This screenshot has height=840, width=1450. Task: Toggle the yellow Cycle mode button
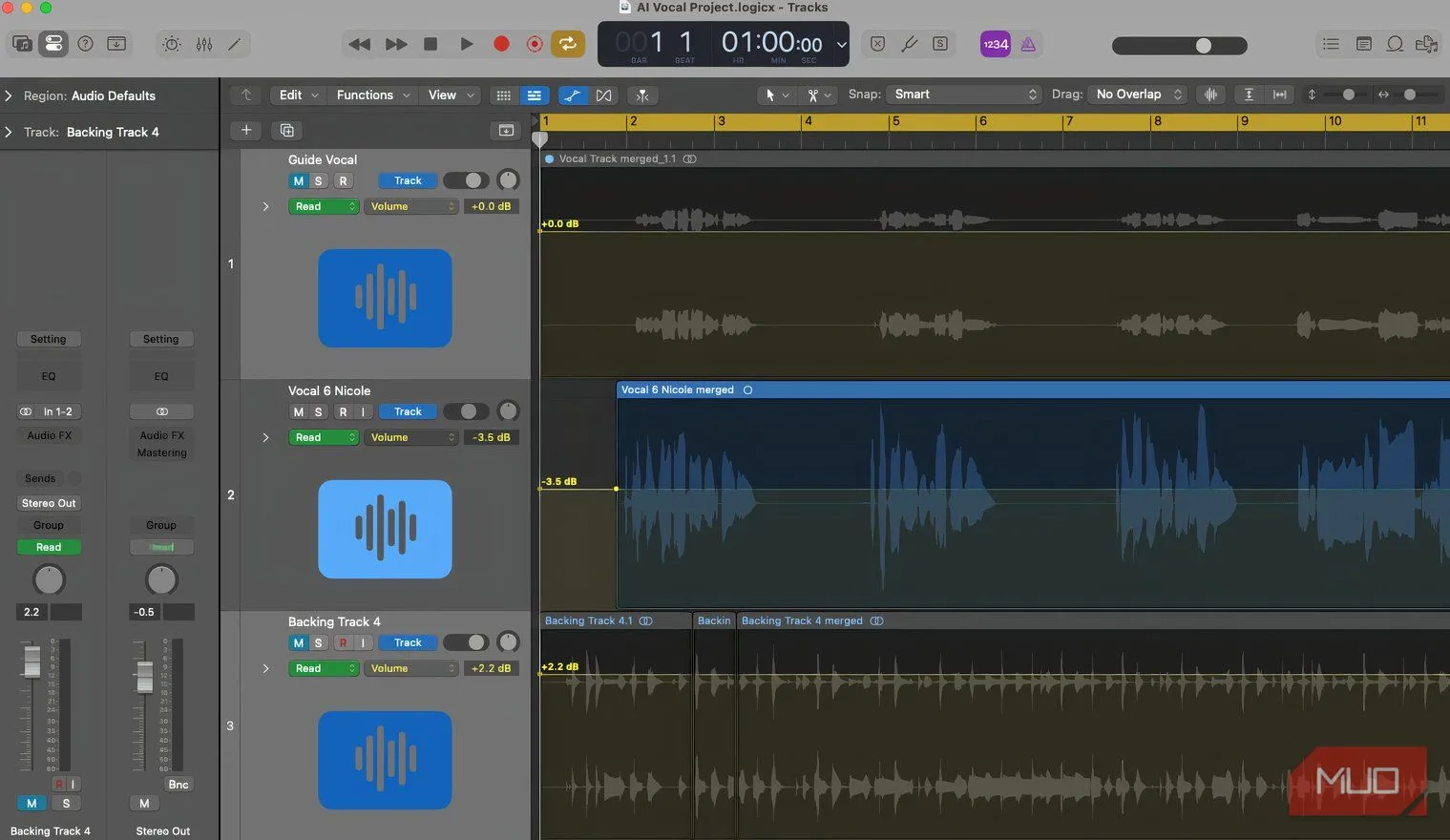pos(568,44)
